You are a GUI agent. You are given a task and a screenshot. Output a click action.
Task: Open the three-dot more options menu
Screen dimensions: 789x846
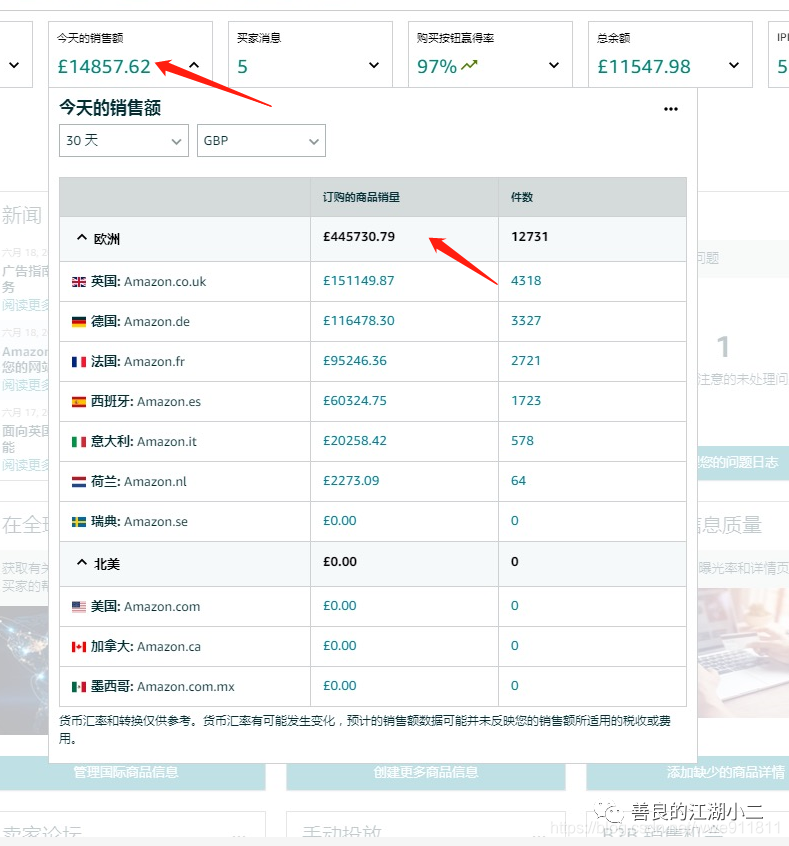click(671, 109)
